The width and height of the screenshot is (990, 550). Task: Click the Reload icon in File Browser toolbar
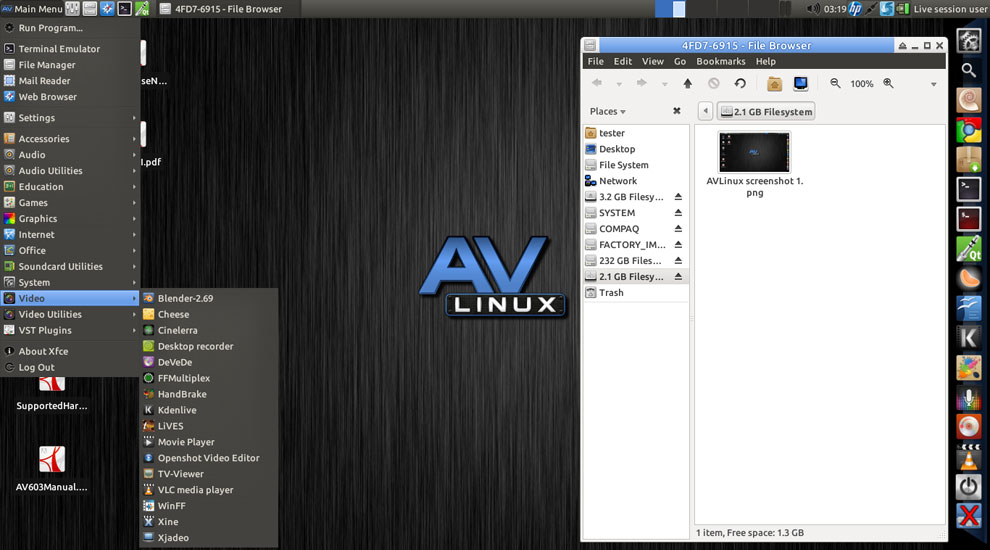(740, 83)
